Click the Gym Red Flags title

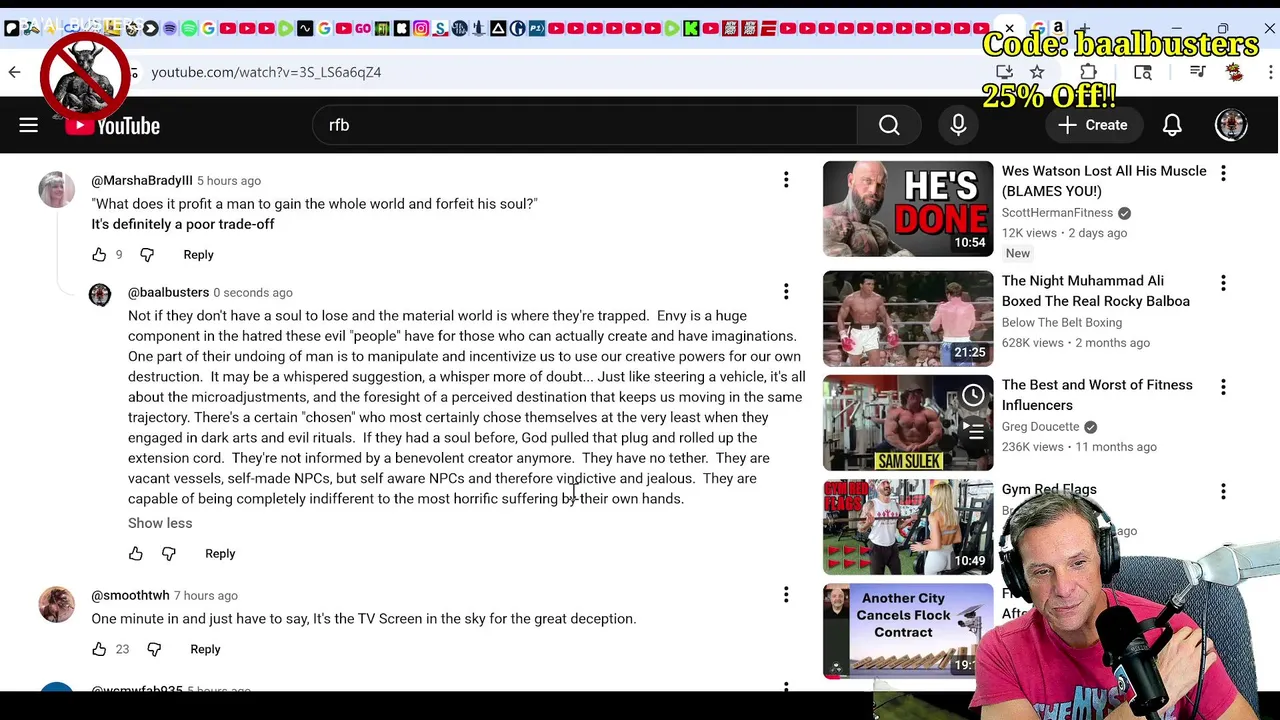tap(1049, 489)
